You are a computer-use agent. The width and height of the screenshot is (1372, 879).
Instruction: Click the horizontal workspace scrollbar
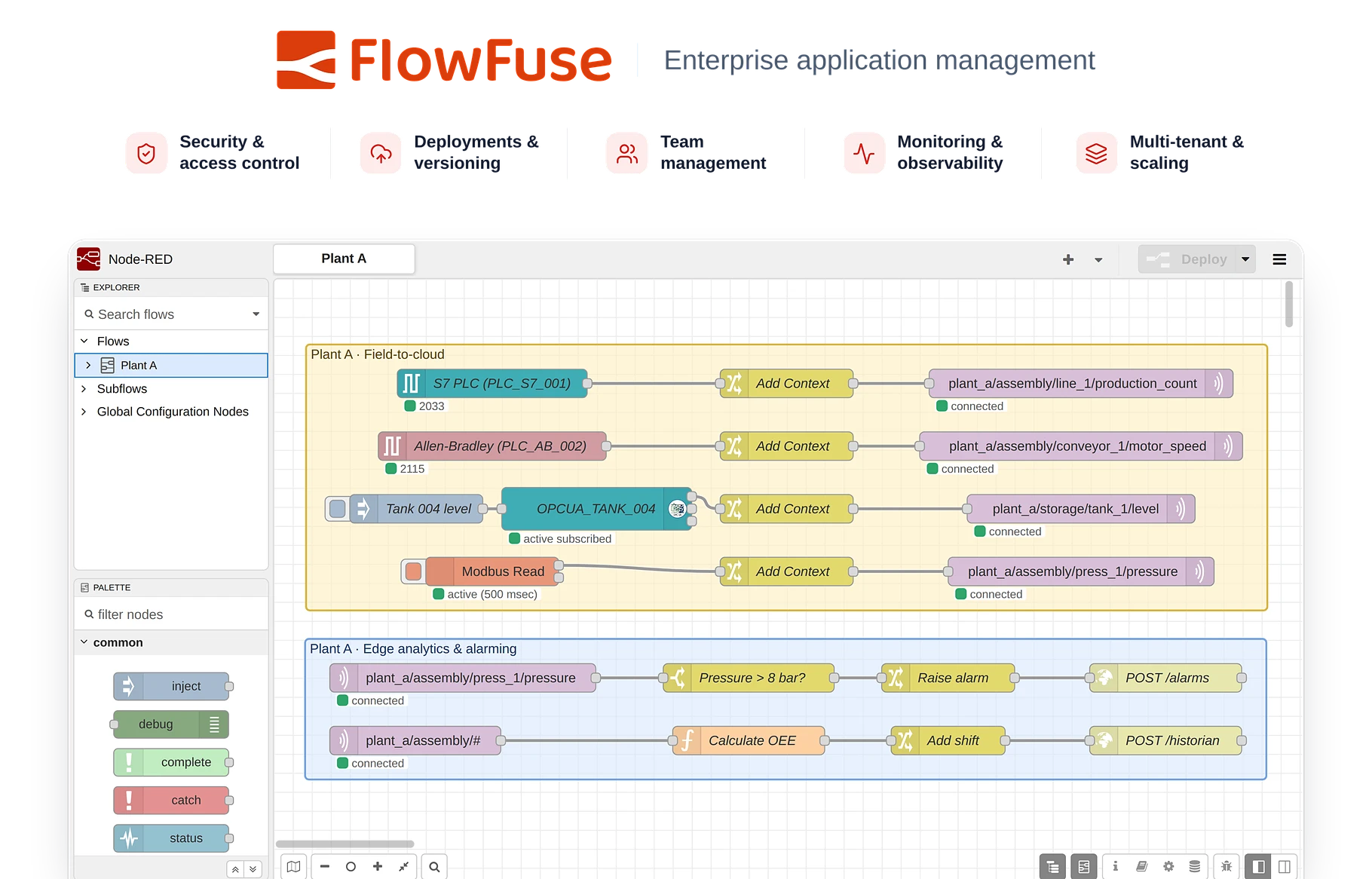pos(345,844)
